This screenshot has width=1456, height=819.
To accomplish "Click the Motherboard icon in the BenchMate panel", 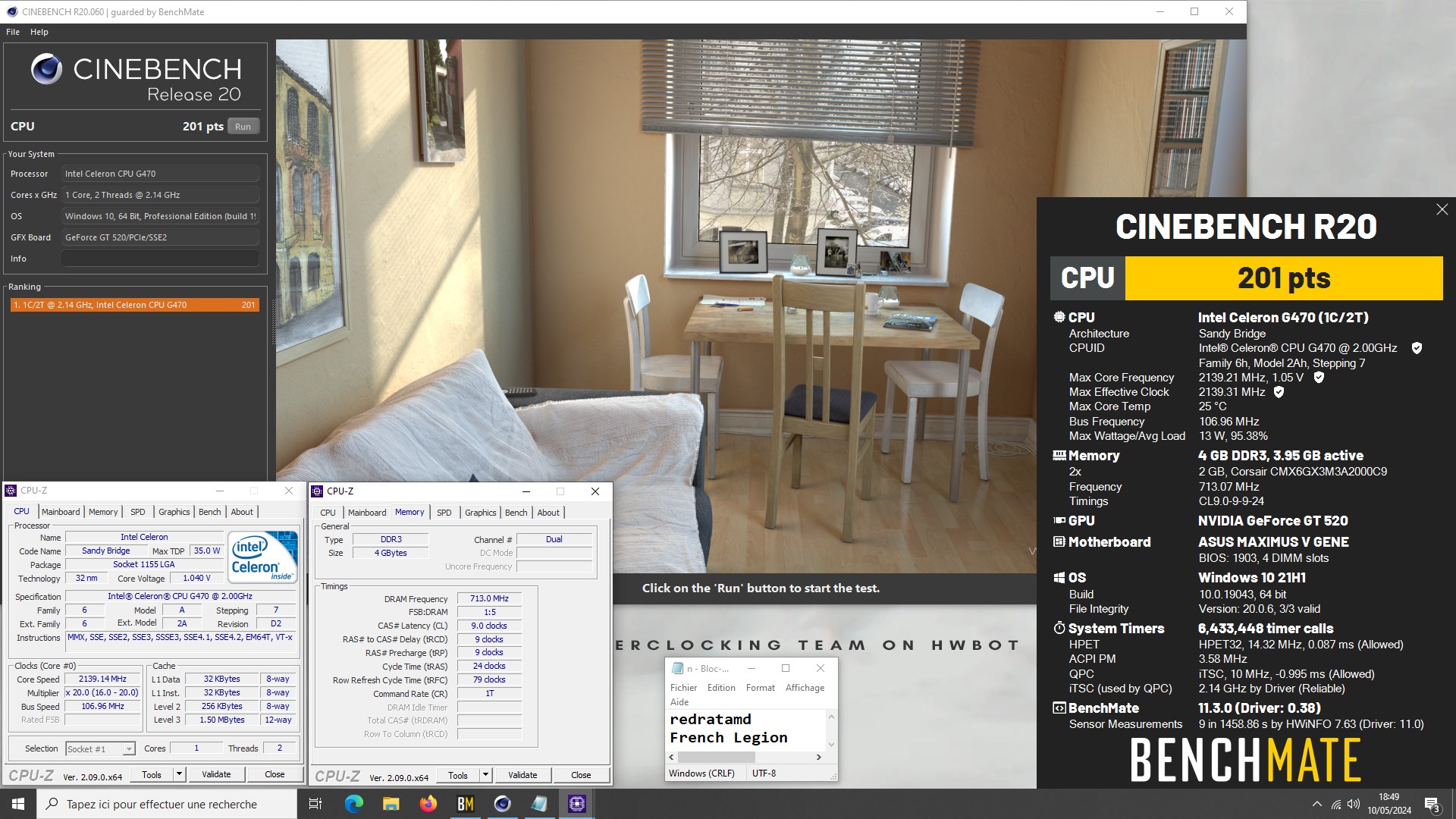I will tap(1059, 542).
